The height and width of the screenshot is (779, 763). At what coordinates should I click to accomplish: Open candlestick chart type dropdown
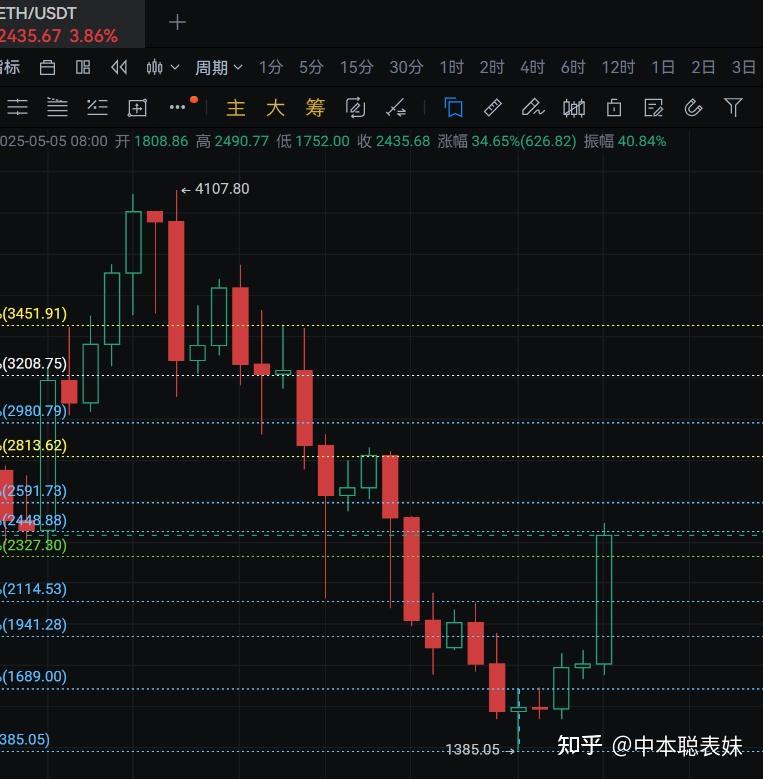[x=162, y=67]
